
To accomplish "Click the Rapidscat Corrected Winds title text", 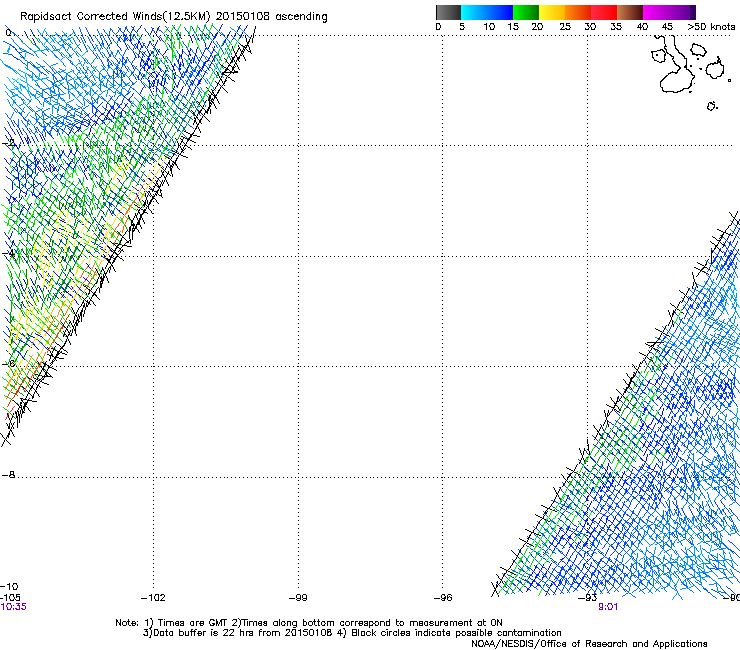I will coord(174,17).
